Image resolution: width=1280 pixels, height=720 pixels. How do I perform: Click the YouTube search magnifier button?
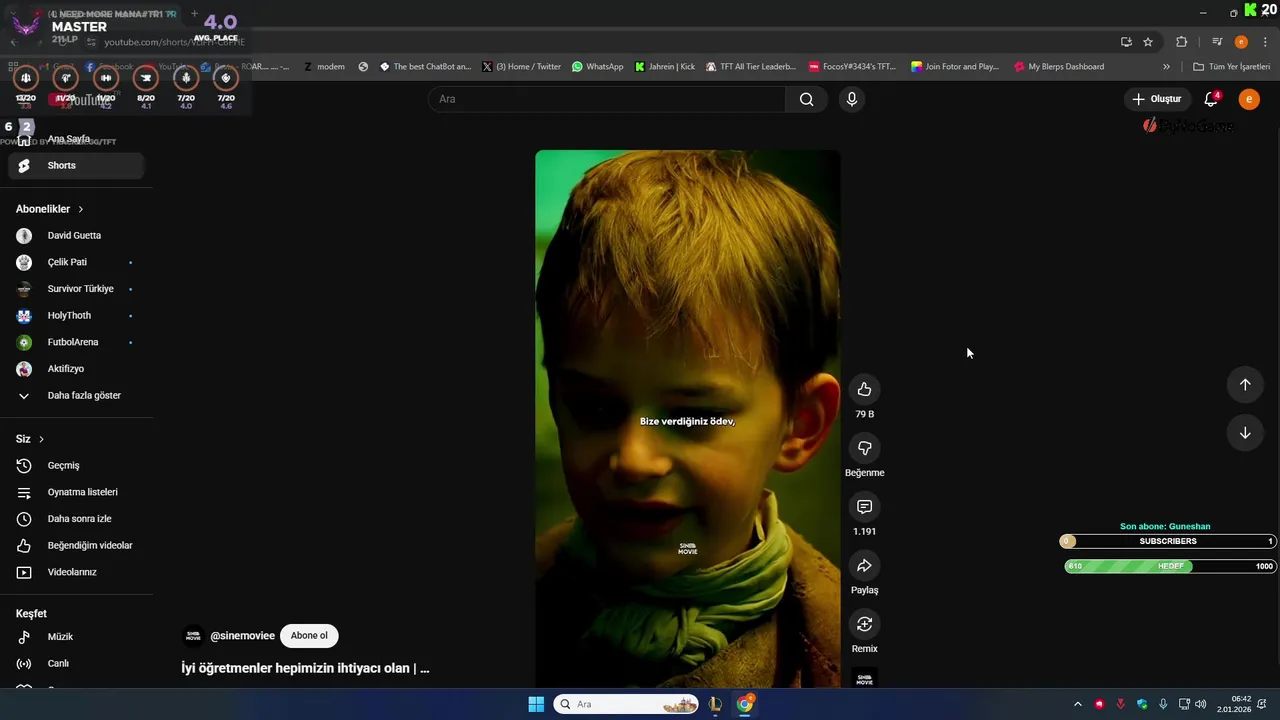(806, 99)
